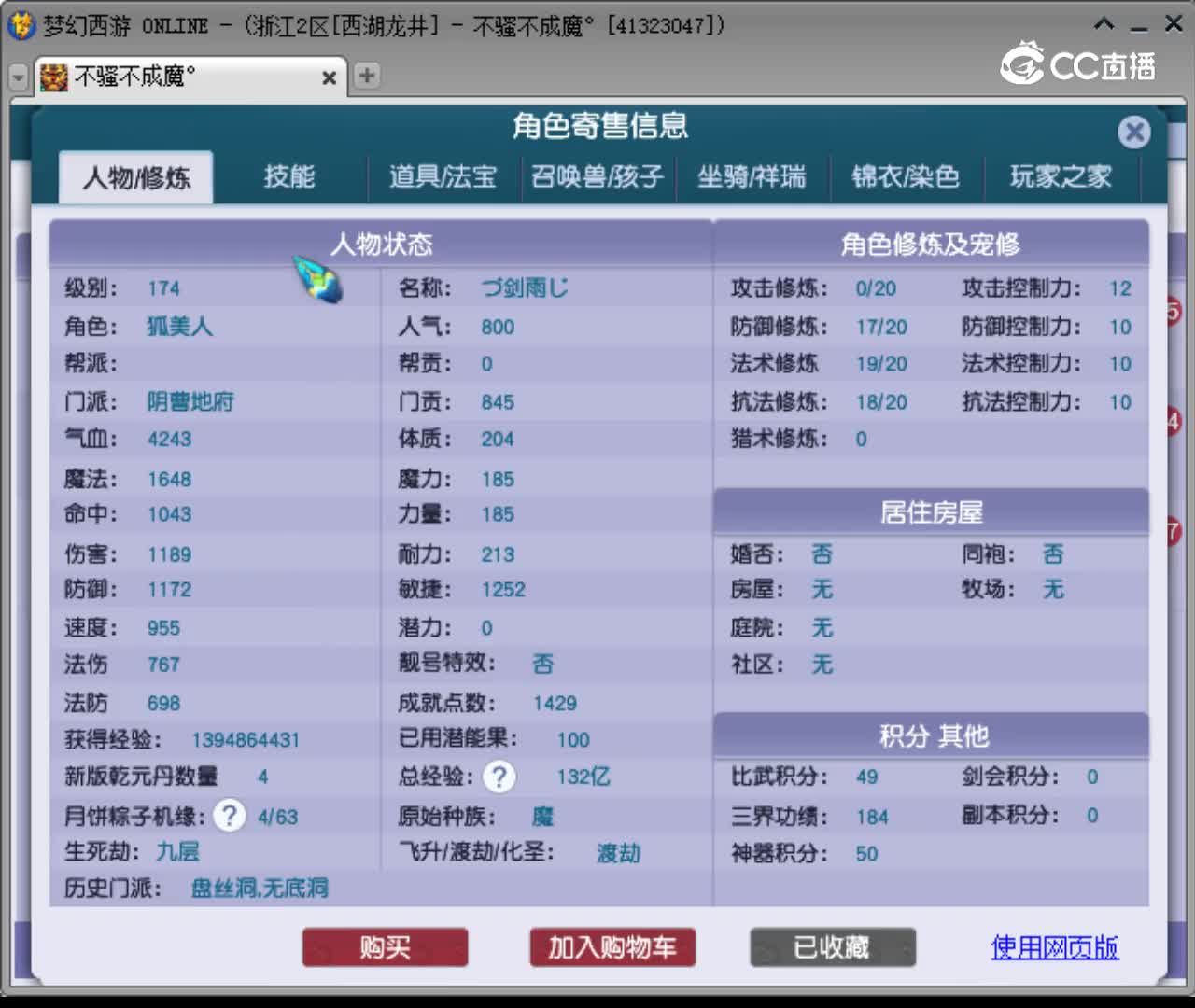Click the 生死劫 value 九层
The width and height of the screenshot is (1195, 1008).
coord(177,851)
